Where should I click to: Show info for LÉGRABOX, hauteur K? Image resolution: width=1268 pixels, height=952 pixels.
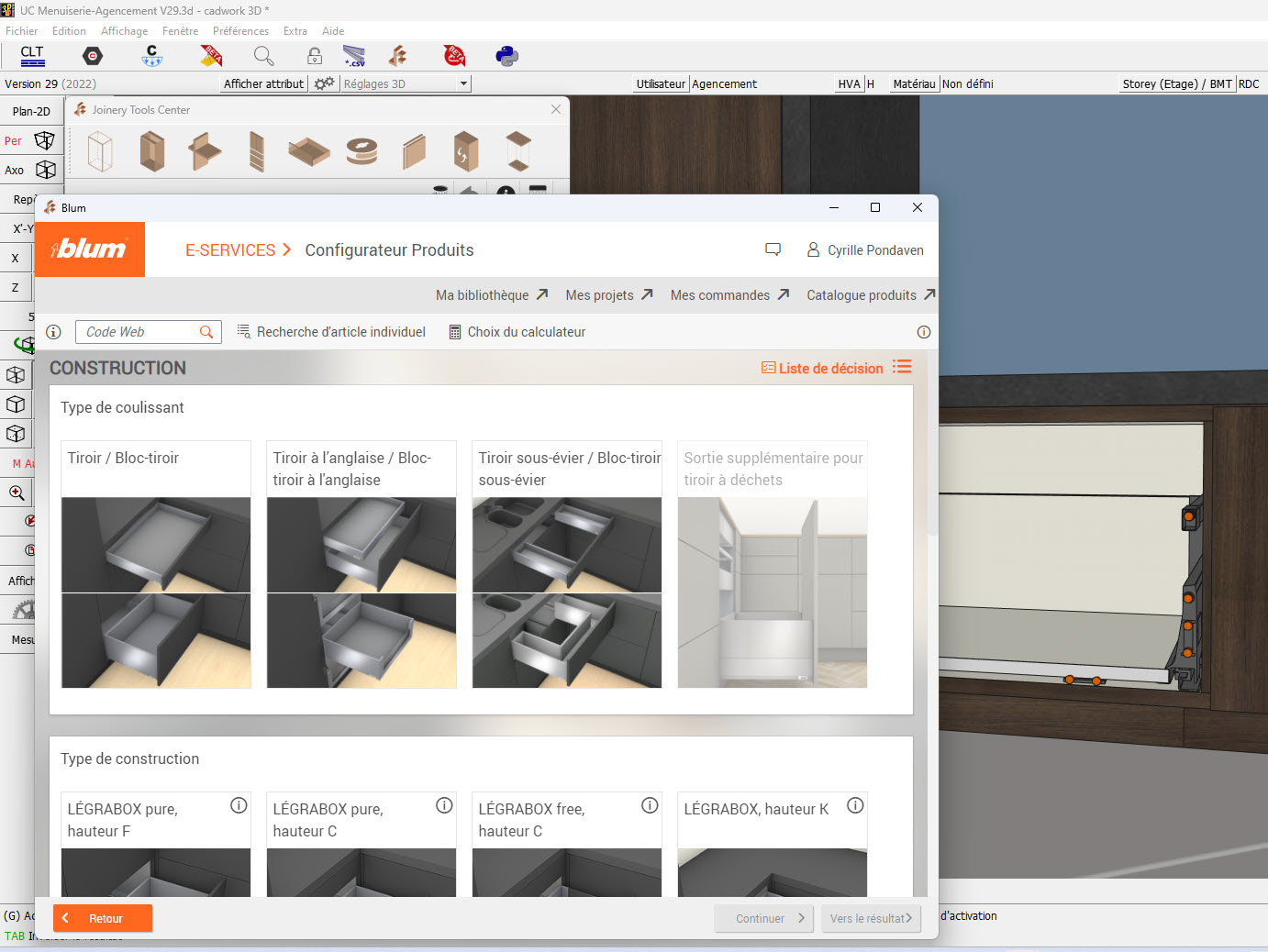(855, 805)
